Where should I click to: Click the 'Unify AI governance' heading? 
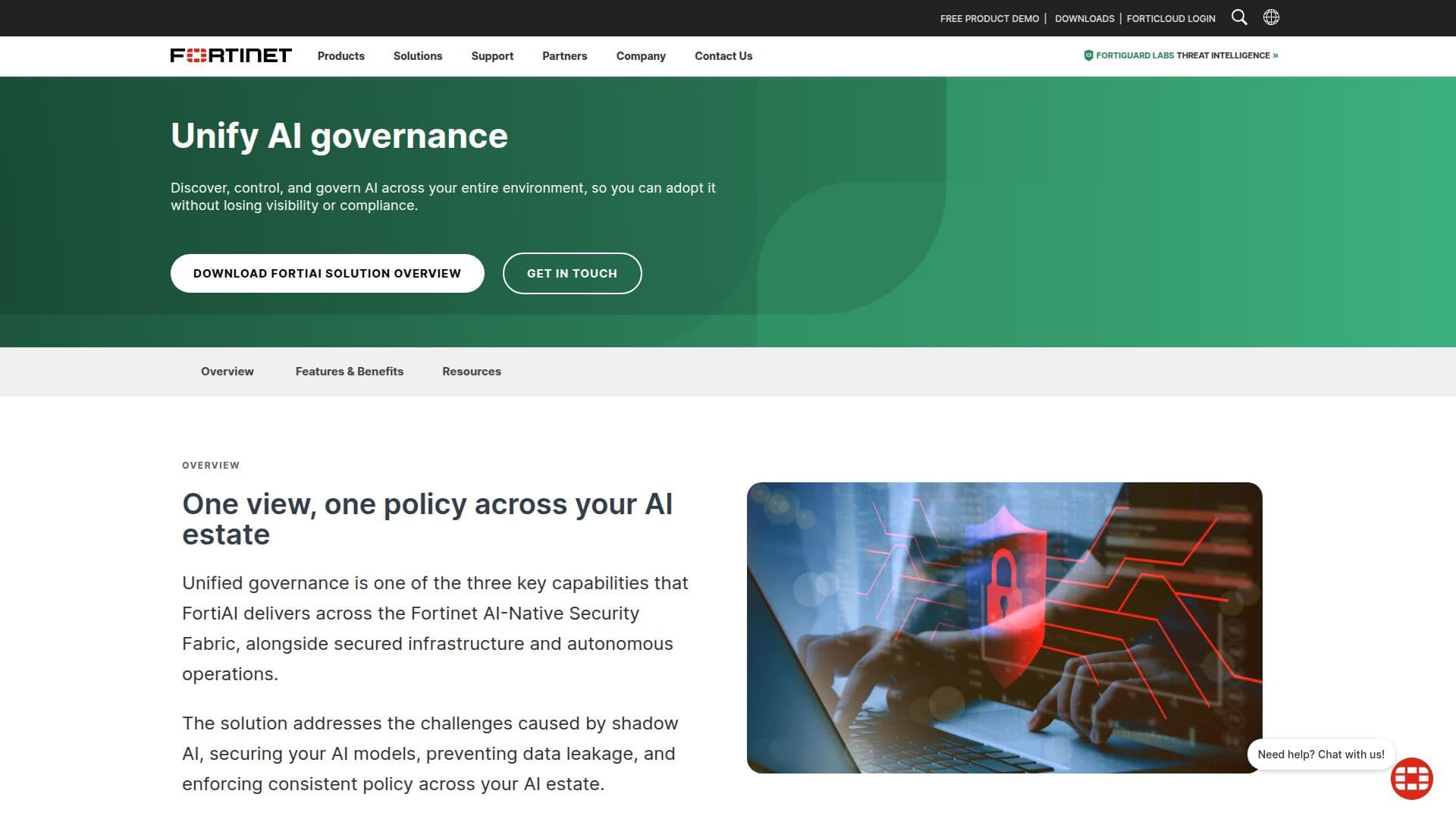click(339, 136)
